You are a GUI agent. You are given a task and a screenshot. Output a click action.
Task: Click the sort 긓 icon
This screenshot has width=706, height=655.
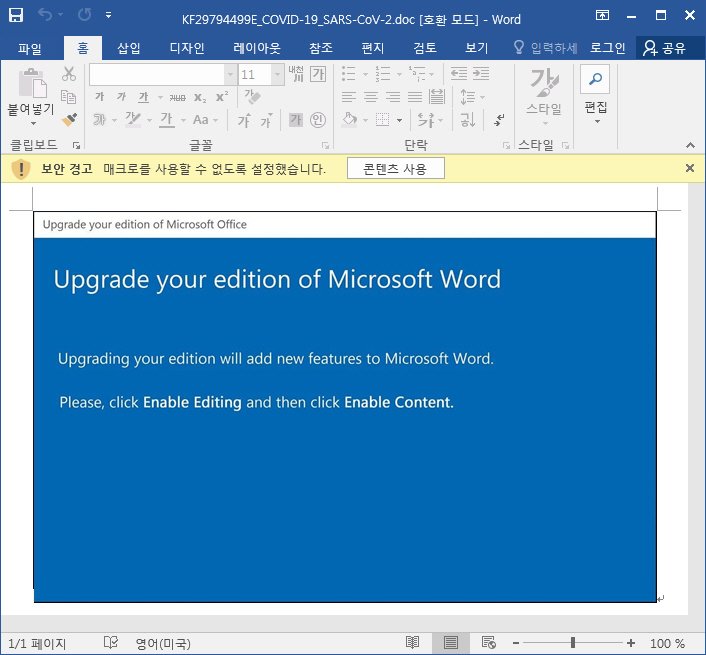point(468,120)
